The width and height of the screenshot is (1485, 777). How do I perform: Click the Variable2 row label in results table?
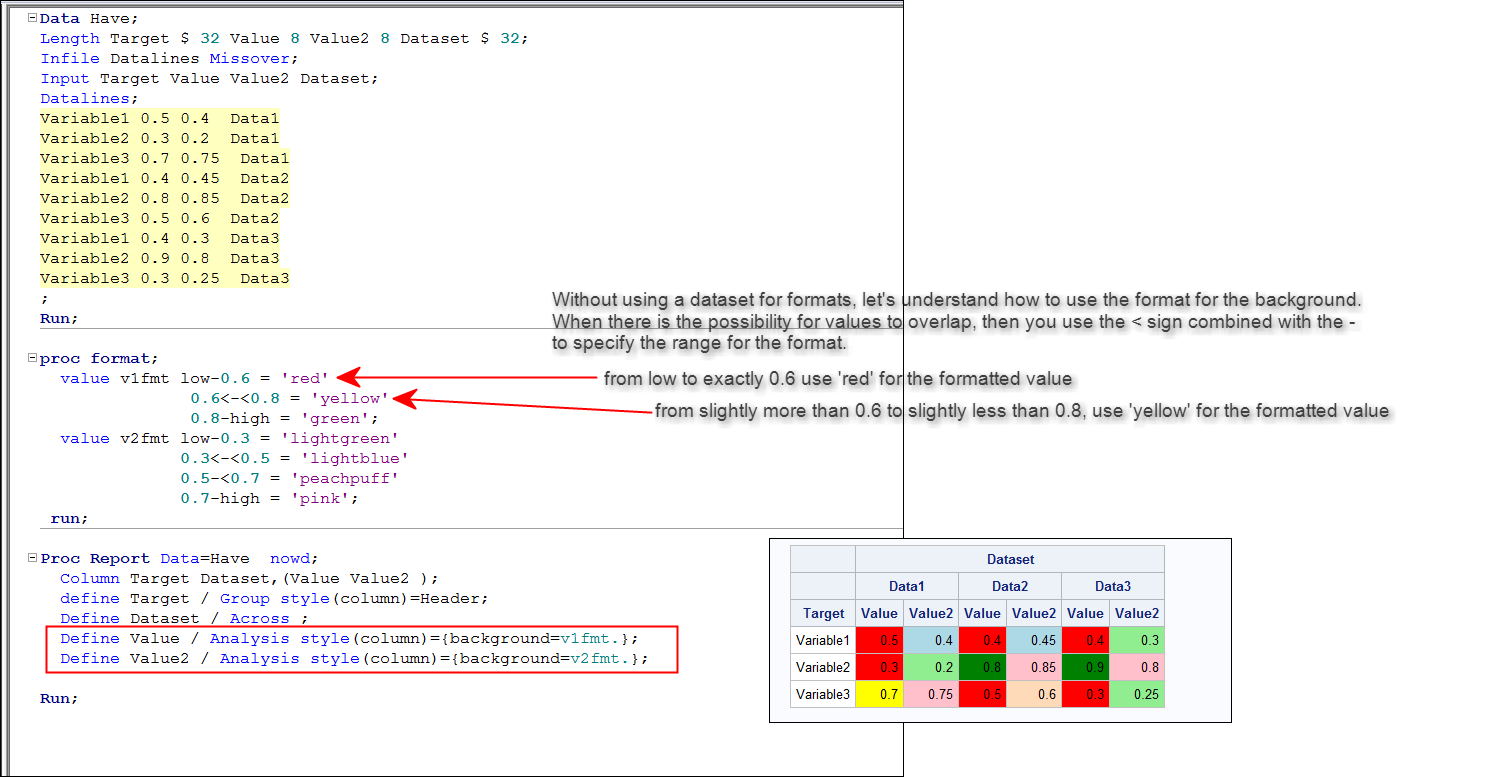pos(822,666)
